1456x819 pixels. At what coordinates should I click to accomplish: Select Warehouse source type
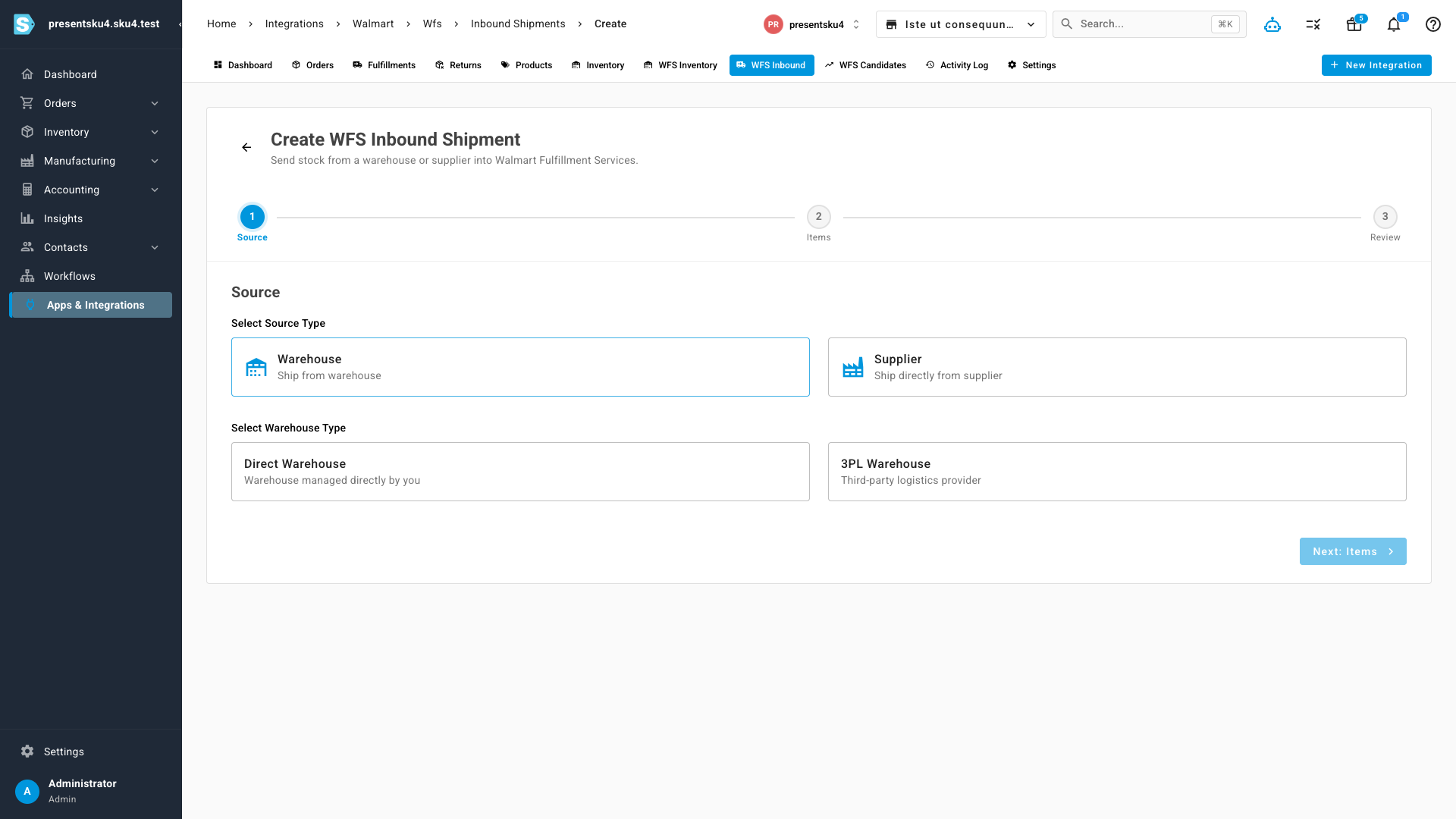click(520, 367)
